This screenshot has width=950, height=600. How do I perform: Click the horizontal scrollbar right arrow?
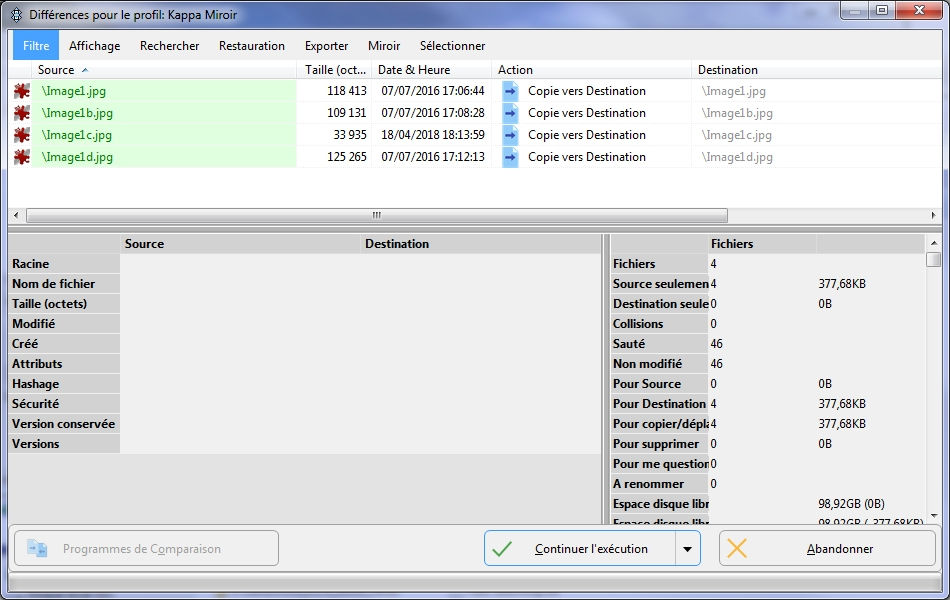[933, 215]
